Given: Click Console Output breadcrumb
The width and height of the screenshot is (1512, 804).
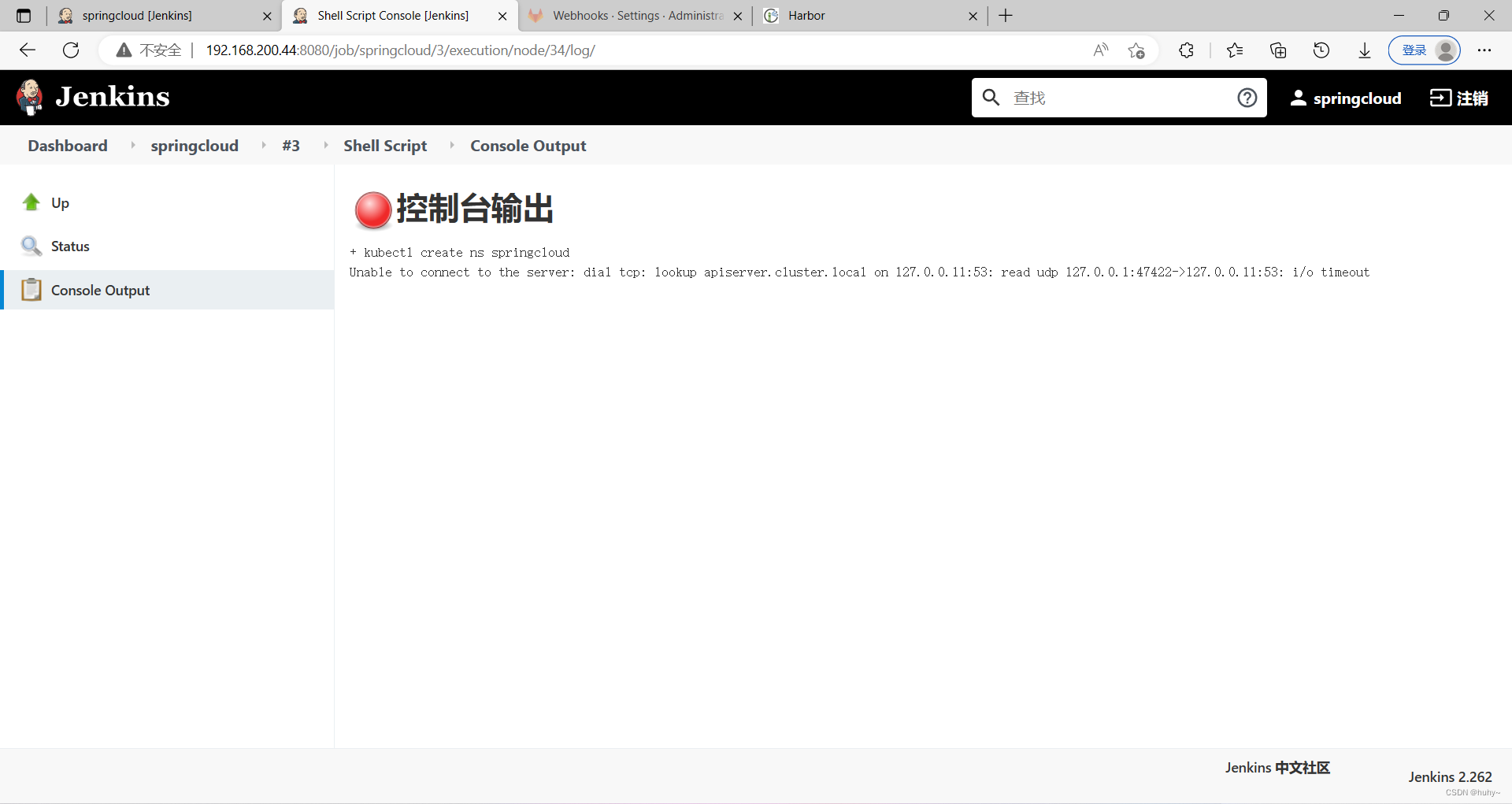Looking at the screenshot, I should click(x=528, y=146).
